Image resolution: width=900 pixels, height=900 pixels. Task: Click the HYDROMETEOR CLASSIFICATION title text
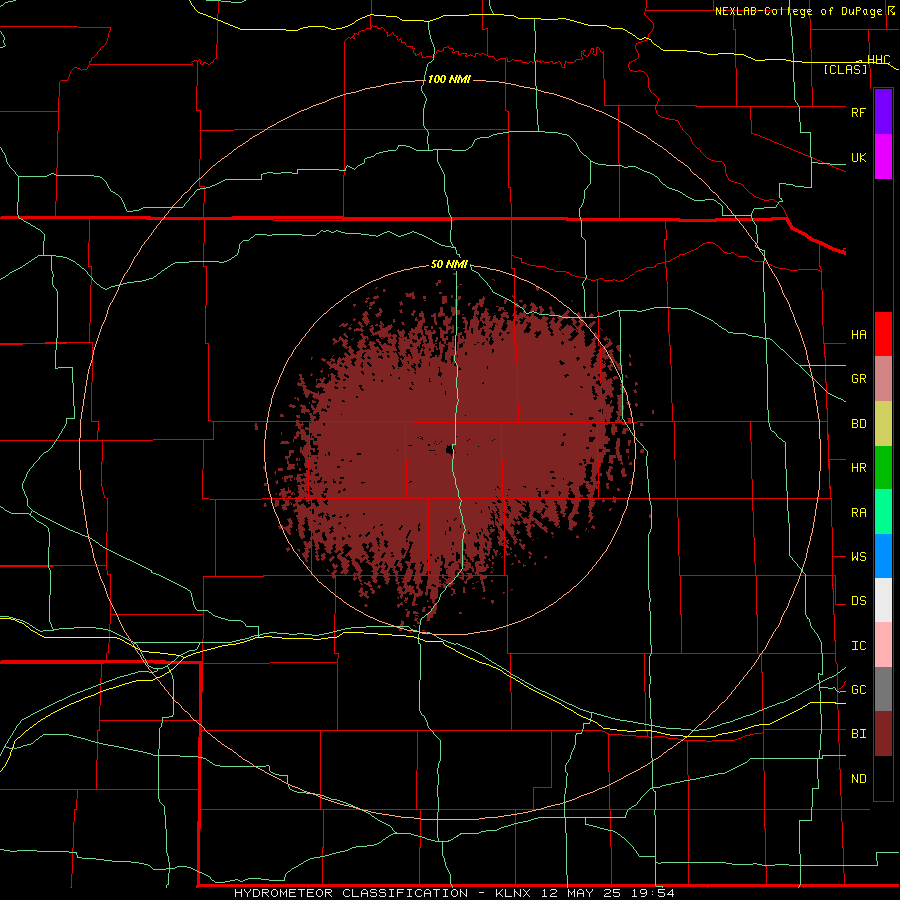coord(351,893)
